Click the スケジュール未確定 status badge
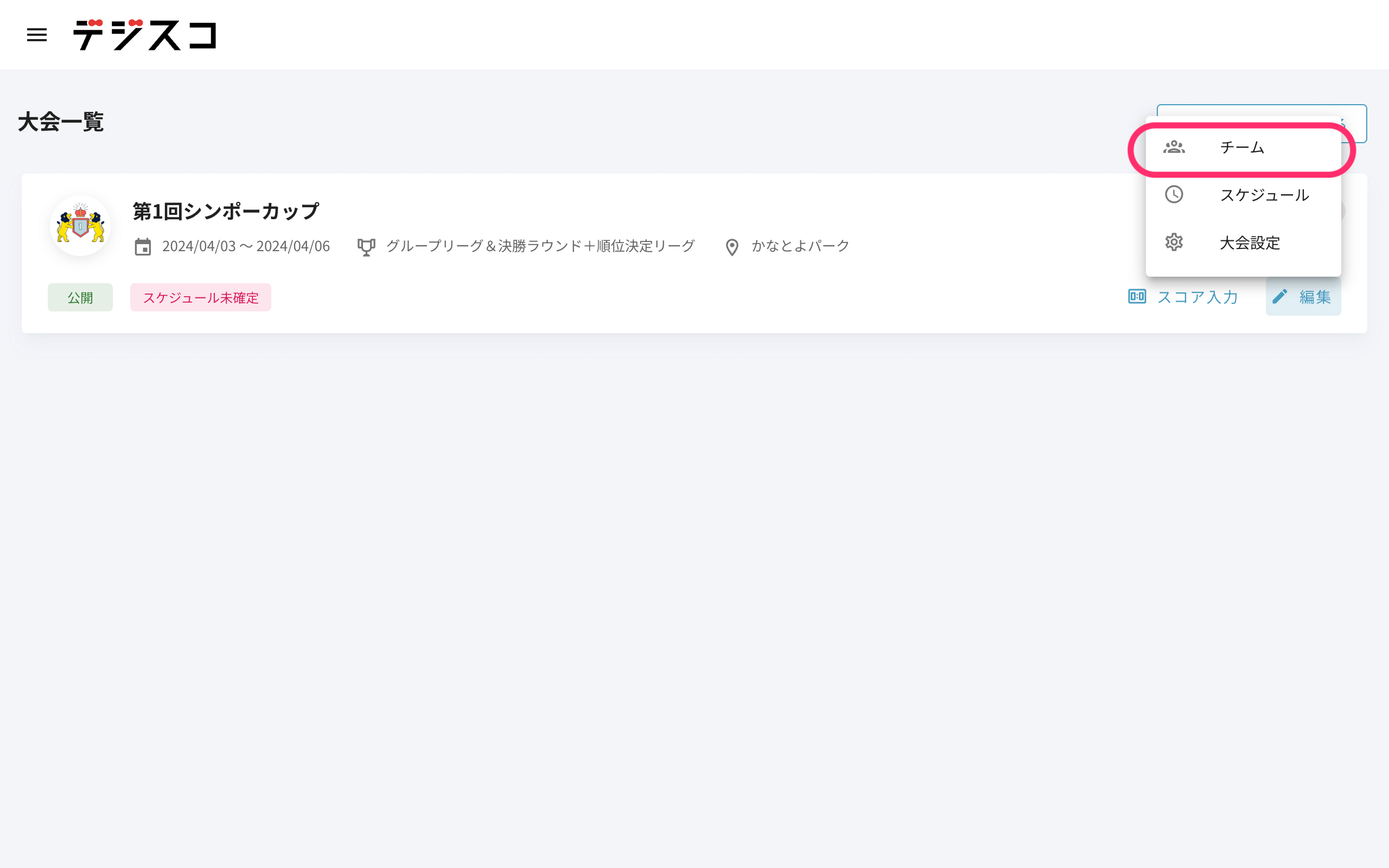The height and width of the screenshot is (868, 1389). pyautogui.click(x=201, y=297)
